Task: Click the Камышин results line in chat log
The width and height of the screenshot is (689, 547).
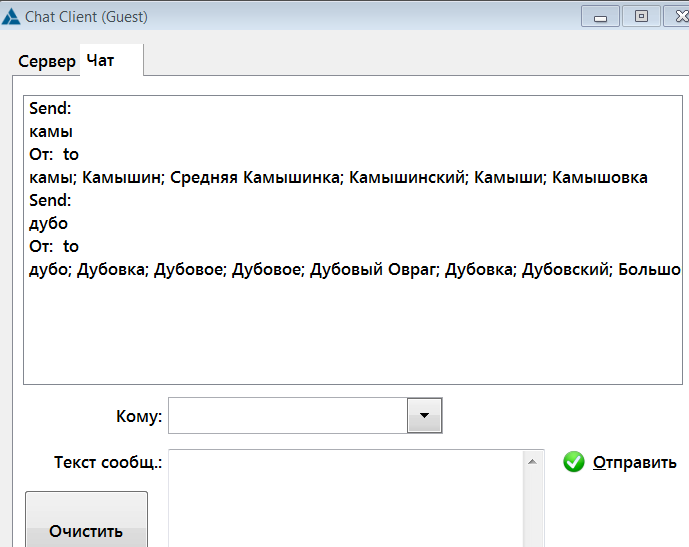Action: coord(339,177)
